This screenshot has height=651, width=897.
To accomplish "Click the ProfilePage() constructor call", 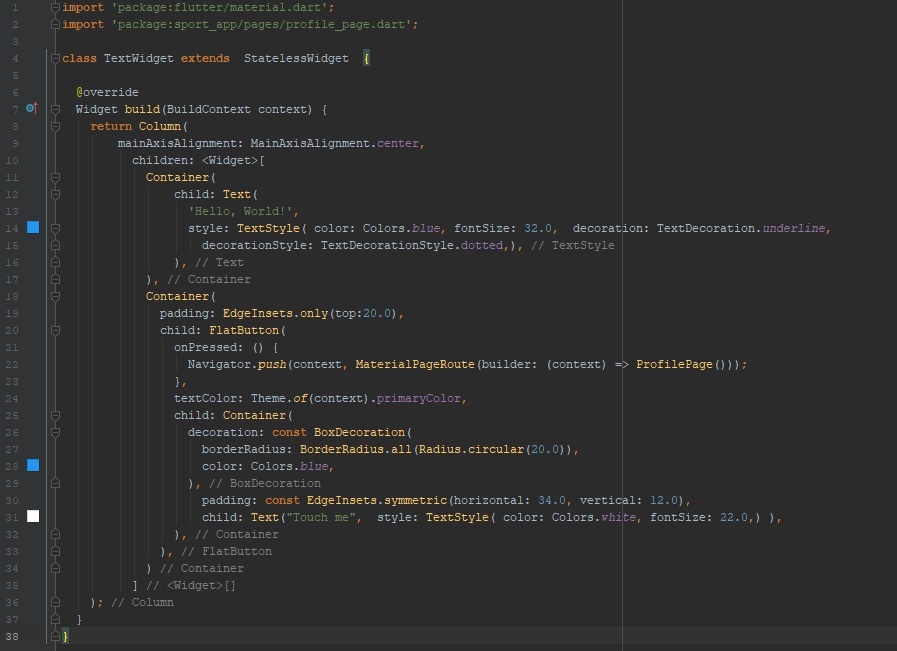I will tap(681, 364).
